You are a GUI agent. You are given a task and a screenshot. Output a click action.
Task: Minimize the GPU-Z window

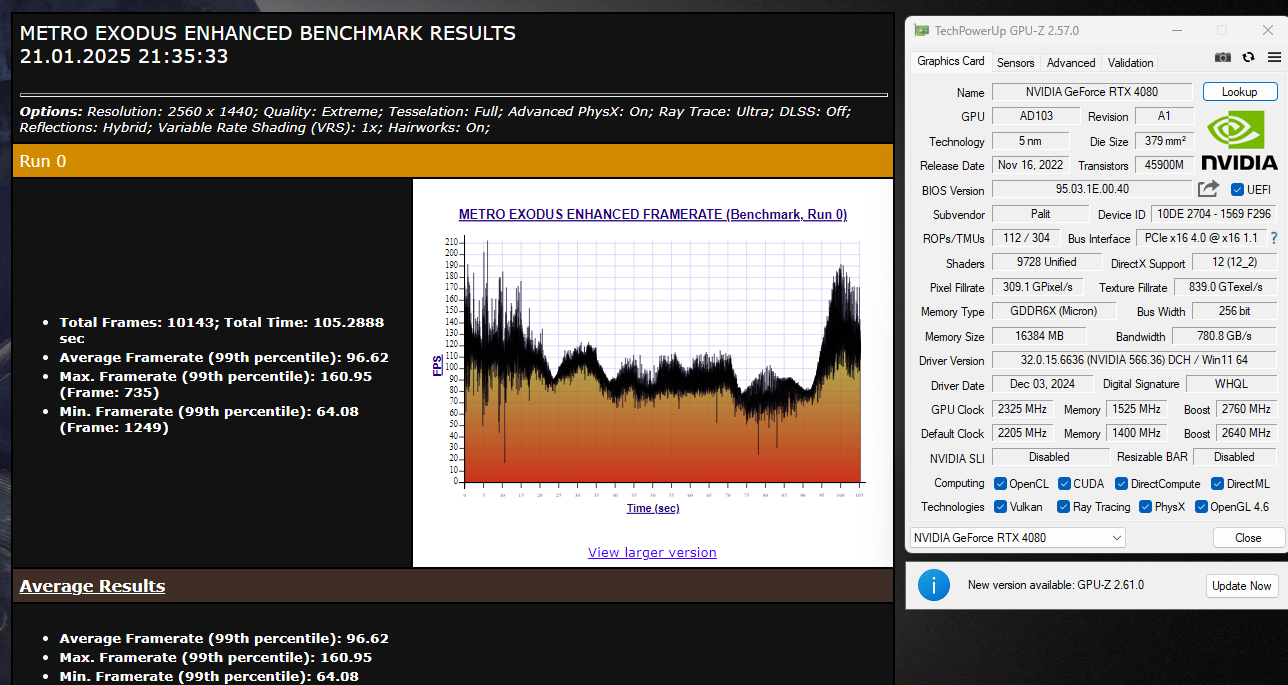click(x=1176, y=31)
